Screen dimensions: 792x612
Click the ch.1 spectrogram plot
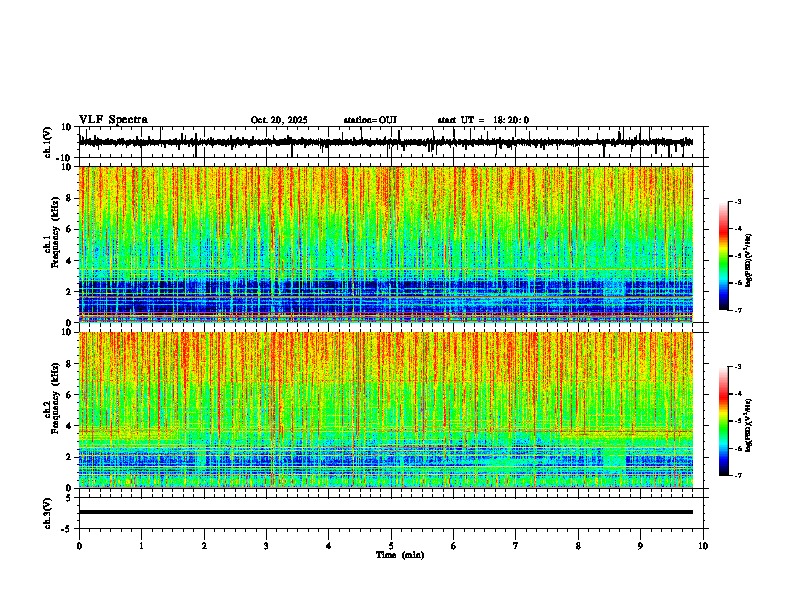[x=386, y=244]
